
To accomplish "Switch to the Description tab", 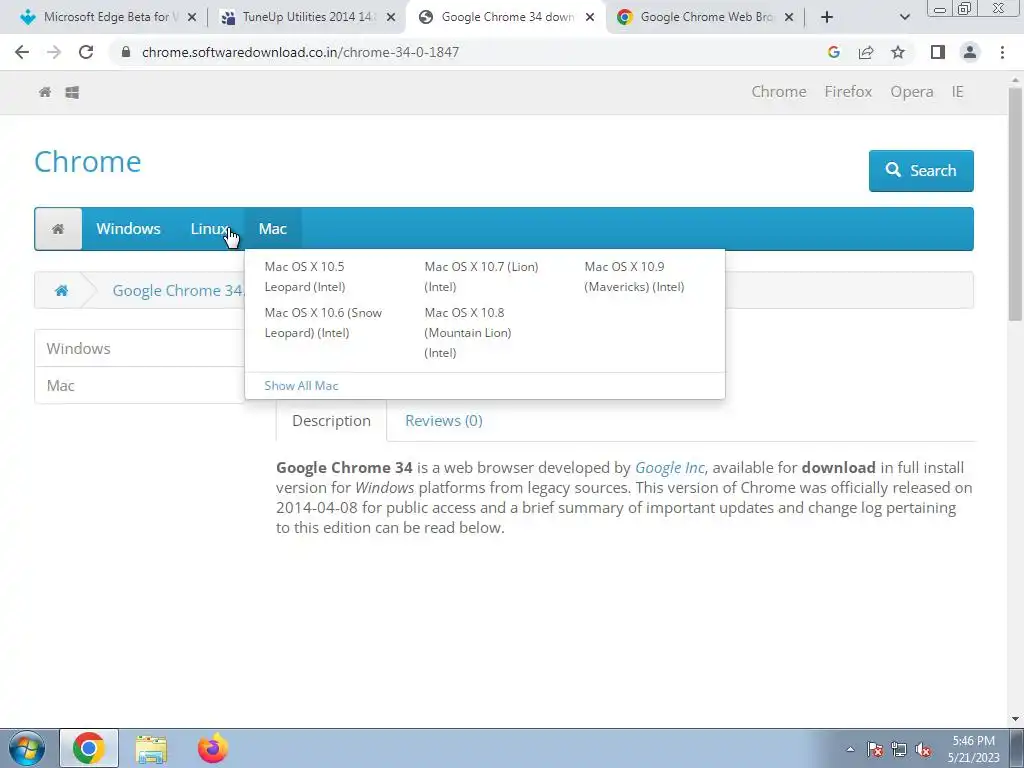I will [331, 421].
